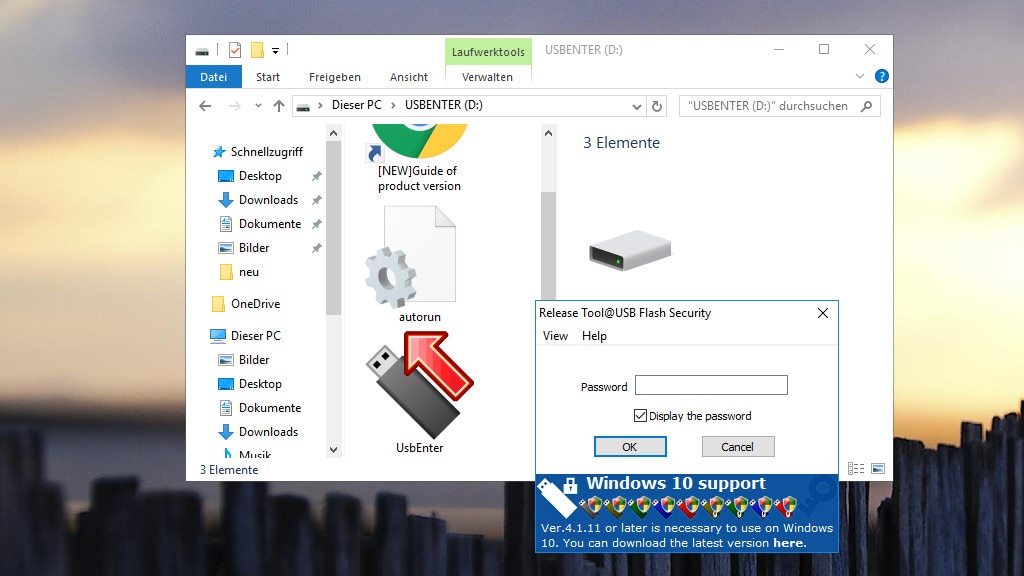Screen dimensions: 1024x576
Task: Open Bilder under Dieser PC
Action: click(x=253, y=360)
